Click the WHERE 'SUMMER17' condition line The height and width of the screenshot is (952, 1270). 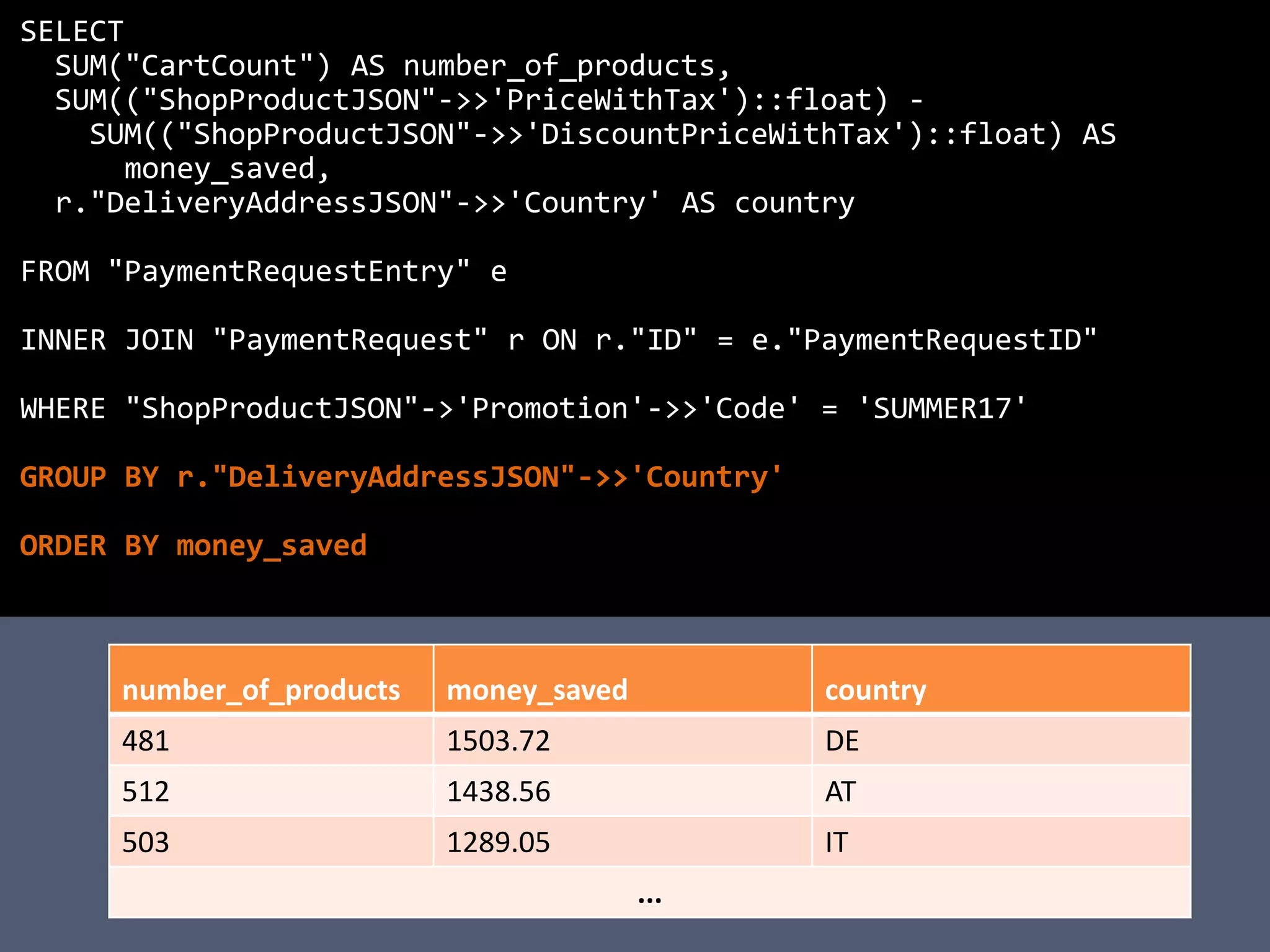point(523,409)
